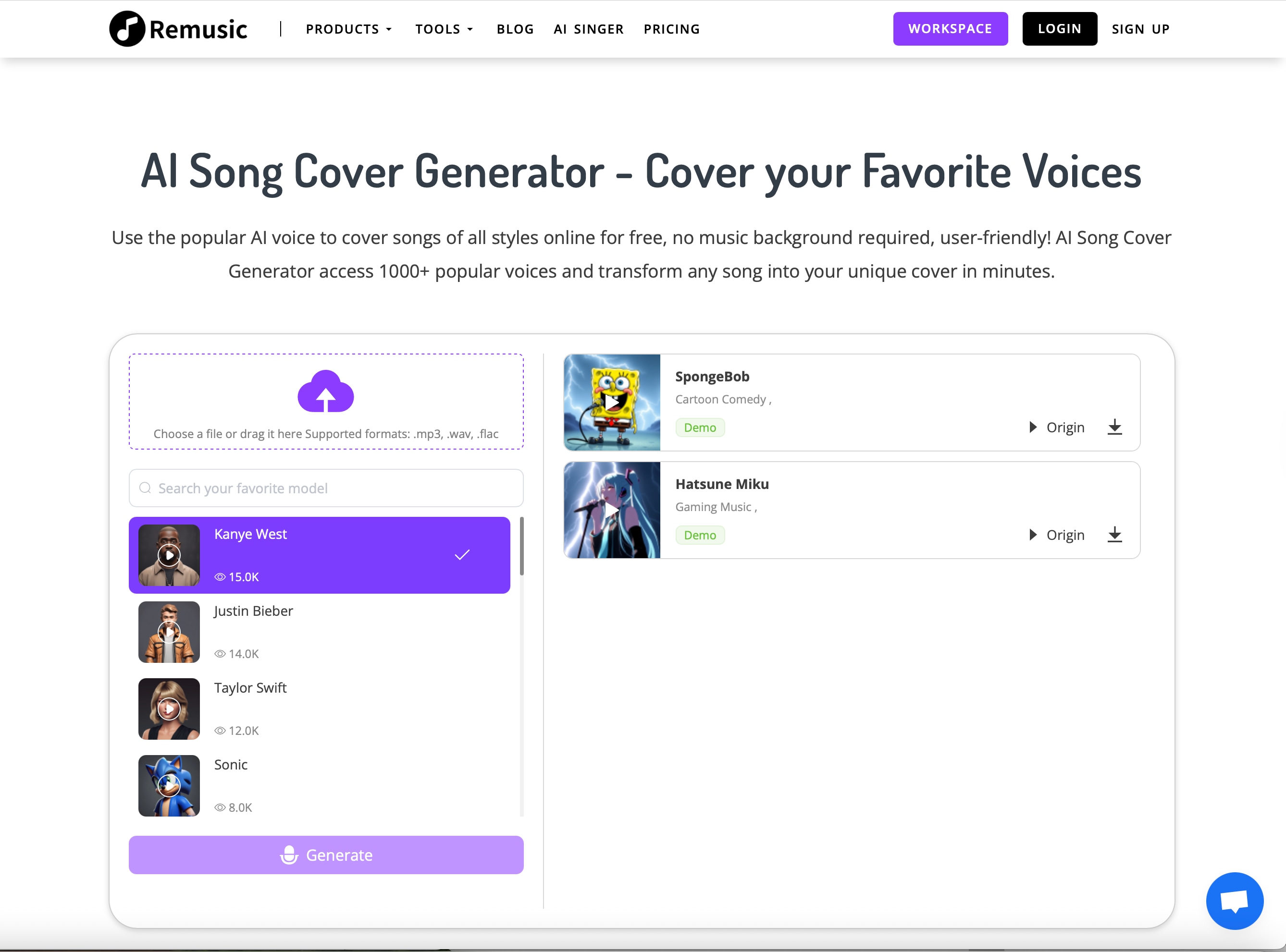Play the SpongeBob demo thumbnail
The height and width of the screenshot is (952, 1286).
pyautogui.click(x=612, y=402)
